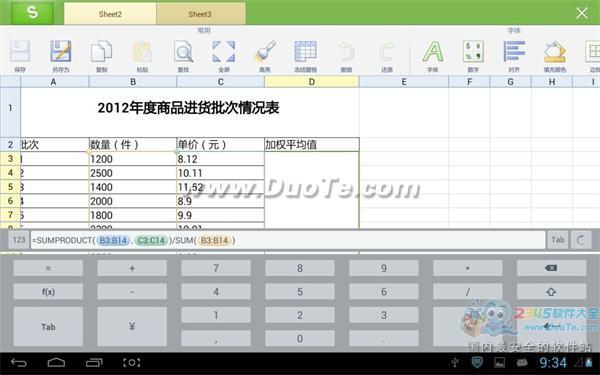Tap the 2 key on the keypad
This screenshot has width=600, height=375.
(x=300, y=315)
